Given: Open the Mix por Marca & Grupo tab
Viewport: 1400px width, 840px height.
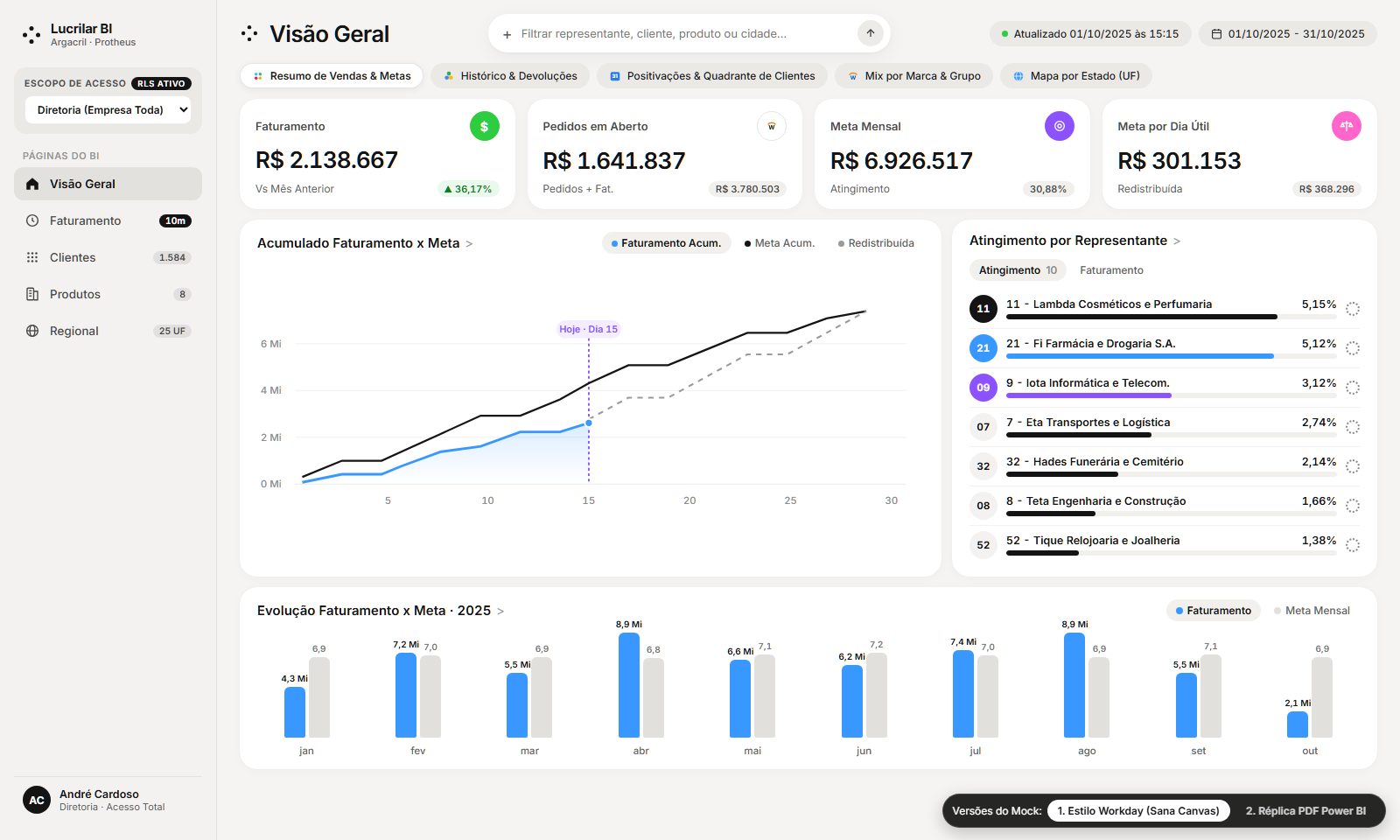Looking at the screenshot, I should tap(914, 76).
